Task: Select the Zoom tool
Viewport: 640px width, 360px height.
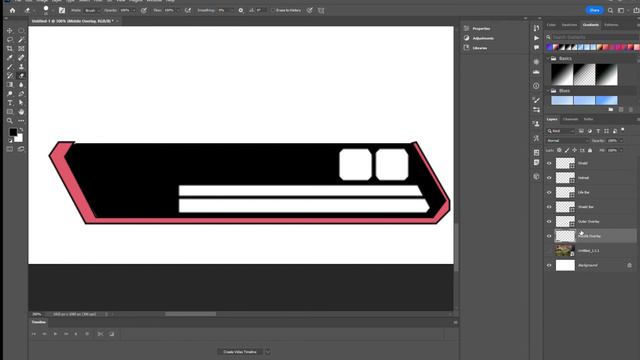Action: [x=9, y=121]
